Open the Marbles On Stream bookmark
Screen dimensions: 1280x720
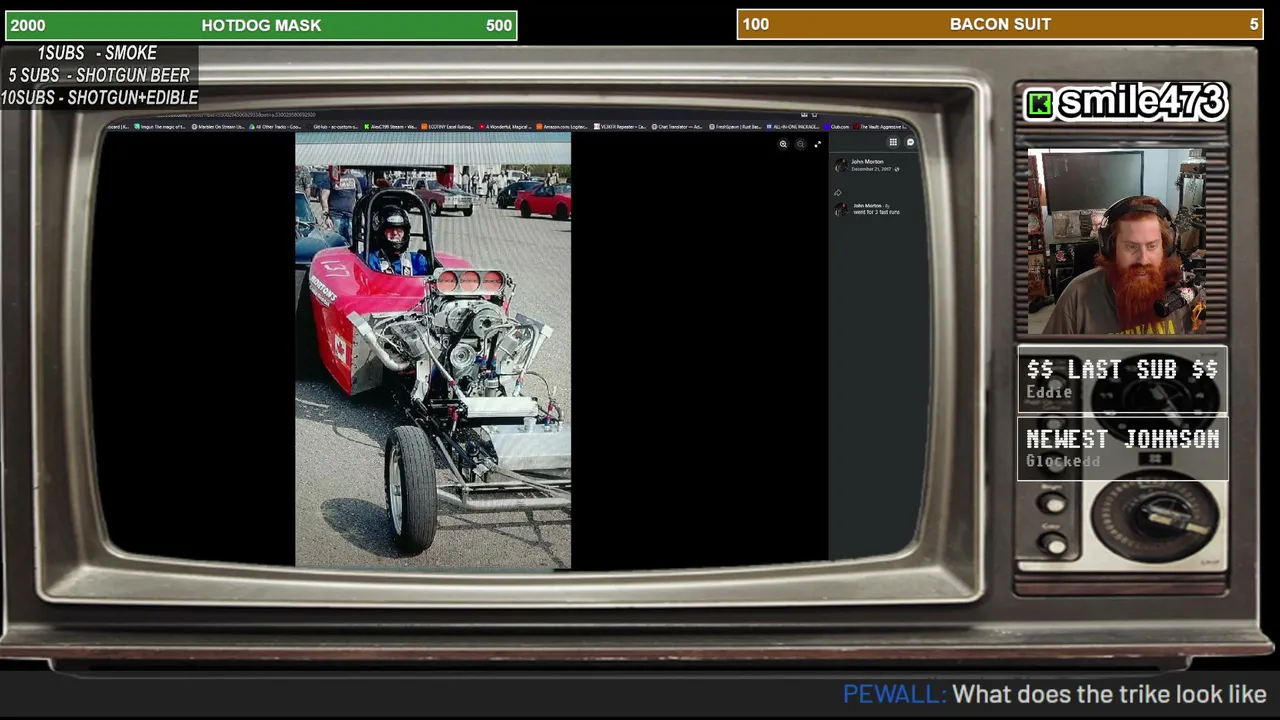tap(219, 127)
